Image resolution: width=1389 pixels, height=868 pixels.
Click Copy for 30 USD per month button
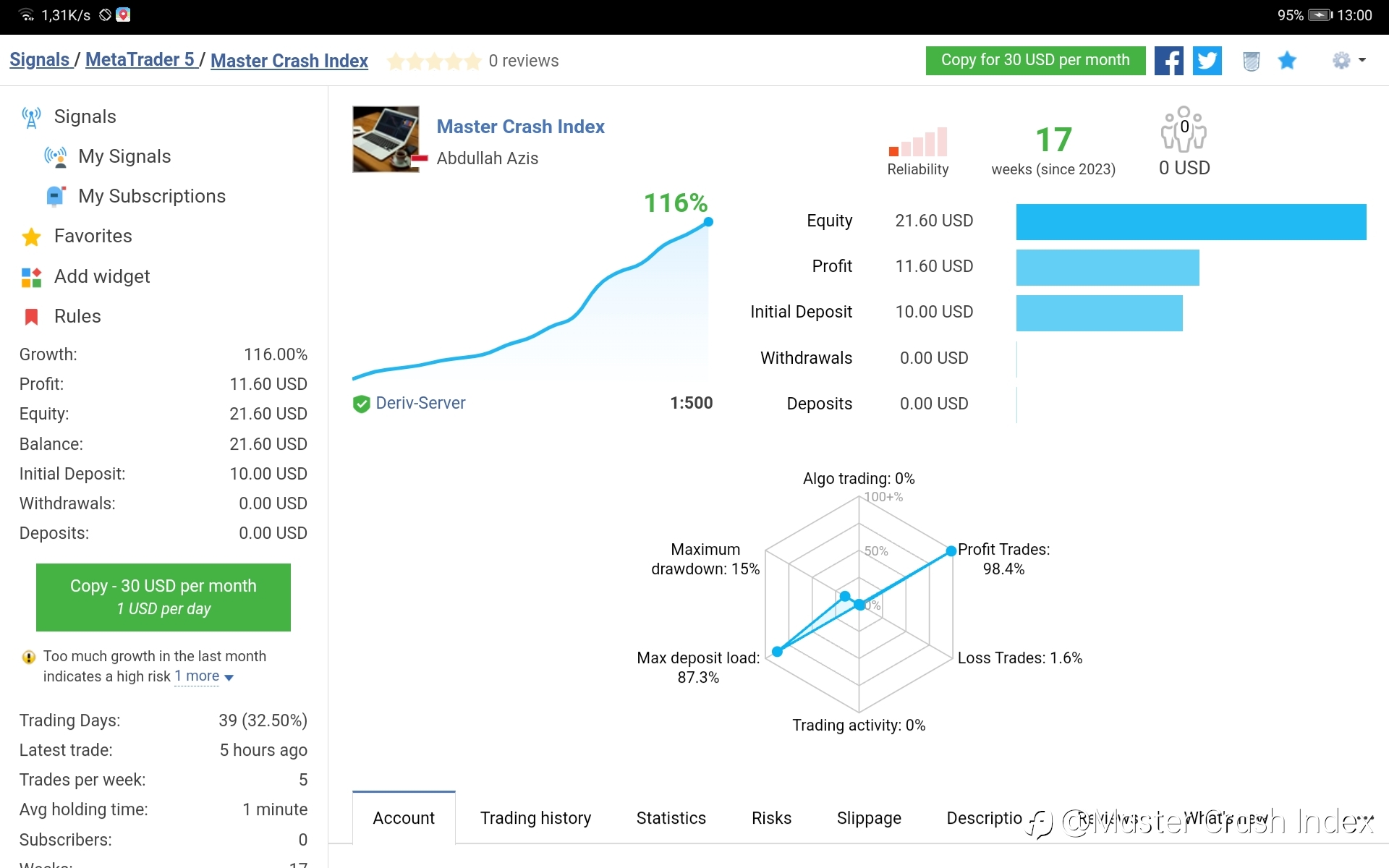pyautogui.click(x=1035, y=60)
